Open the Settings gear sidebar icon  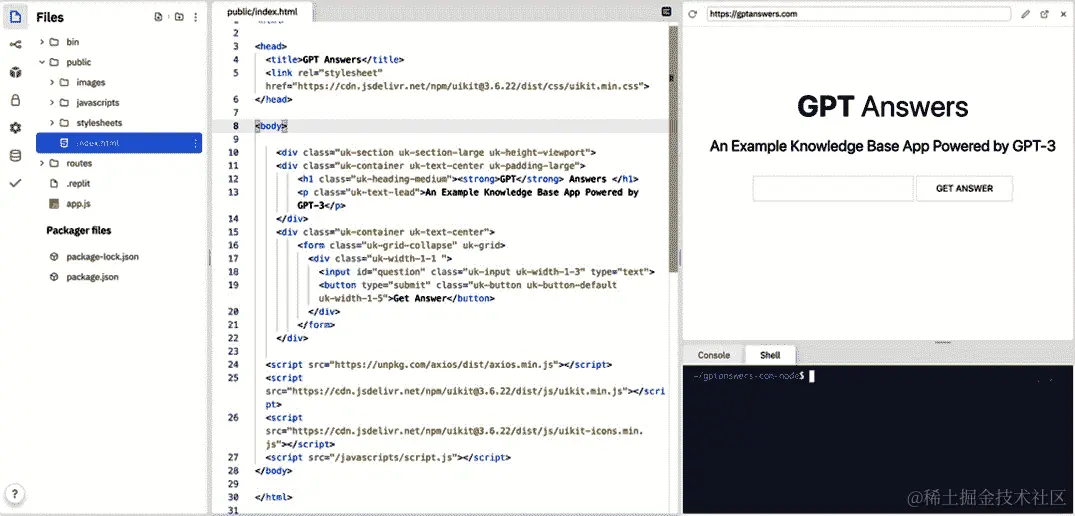point(15,128)
